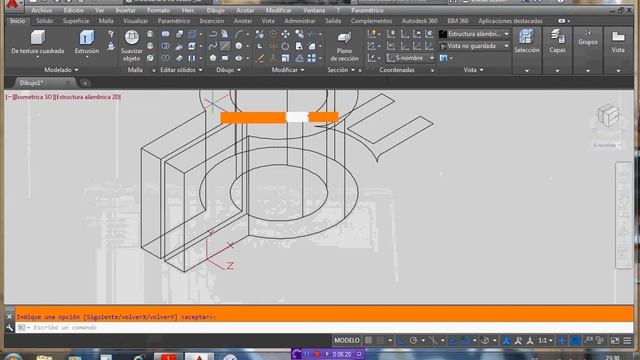This screenshot has width=640, height=360.
Task: Click the Extrusión tool icon
Action: [x=87, y=38]
